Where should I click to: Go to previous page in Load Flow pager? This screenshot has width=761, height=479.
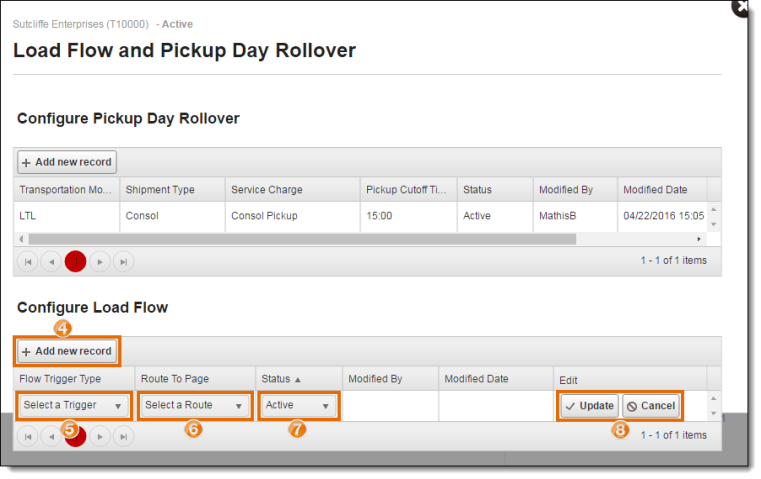pyautogui.click(x=51, y=436)
